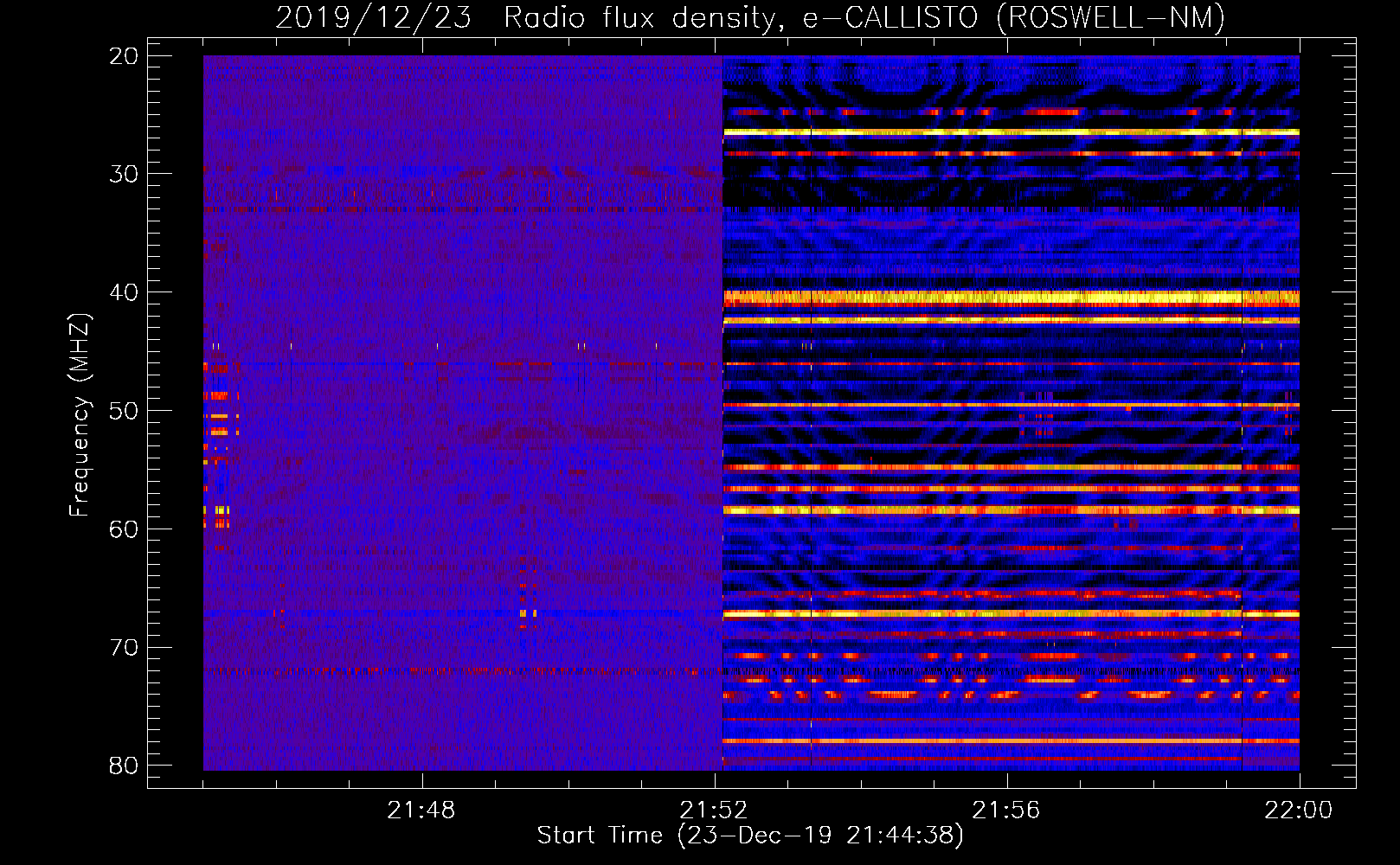This screenshot has height=865, width=1400.
Task: Click the "Start Time (23-Dec-19 21:44:38)" axis label
Action: pos(750,836)
